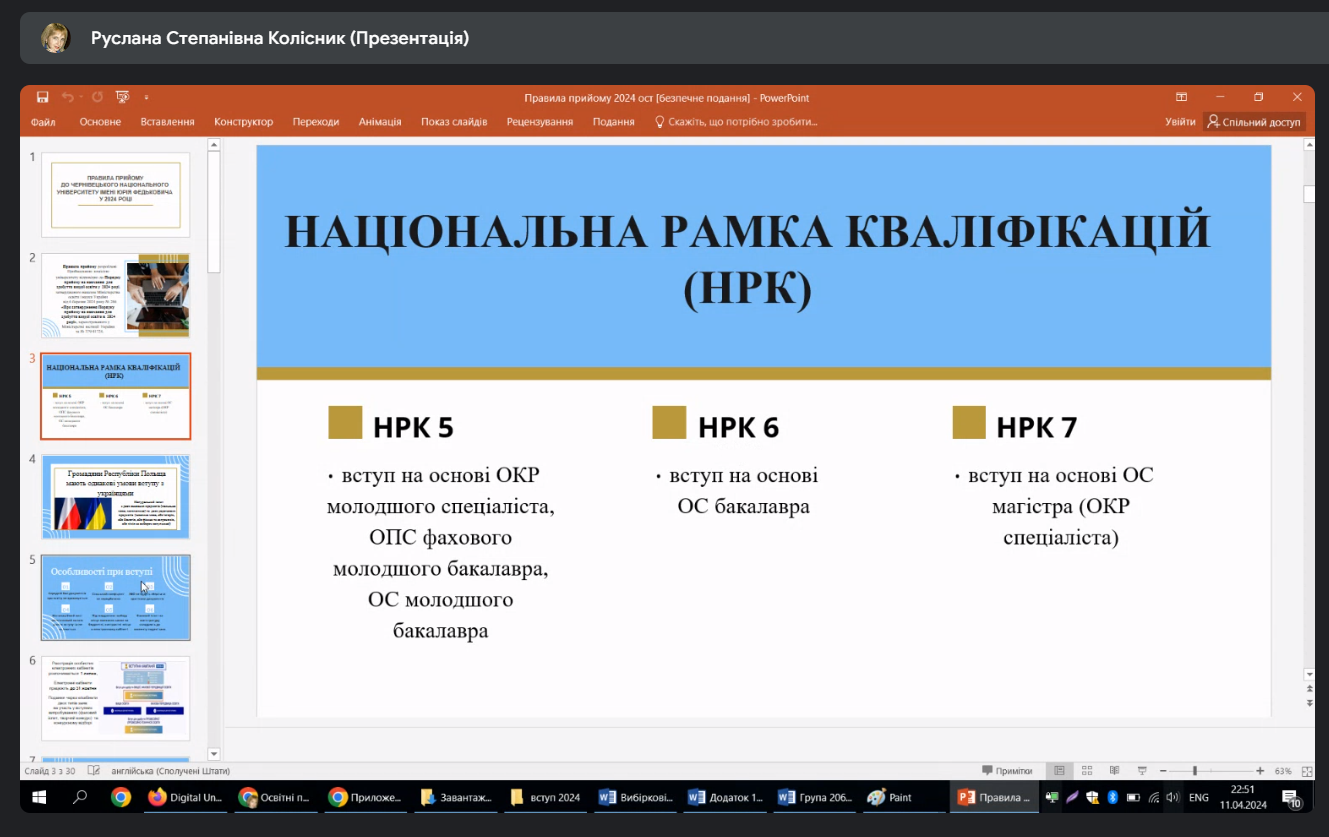Click the Save icon in quick access toolbar
The image size is (1329, 837).
[43, 97]
